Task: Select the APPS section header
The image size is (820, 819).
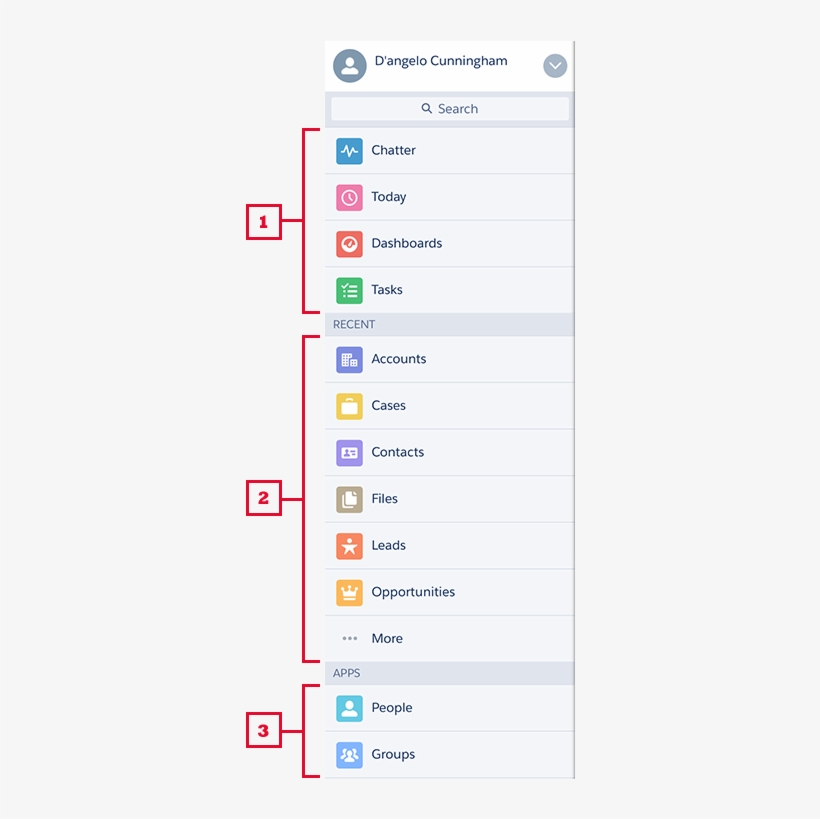Action: pyautogui.click(x=346, y=673)
